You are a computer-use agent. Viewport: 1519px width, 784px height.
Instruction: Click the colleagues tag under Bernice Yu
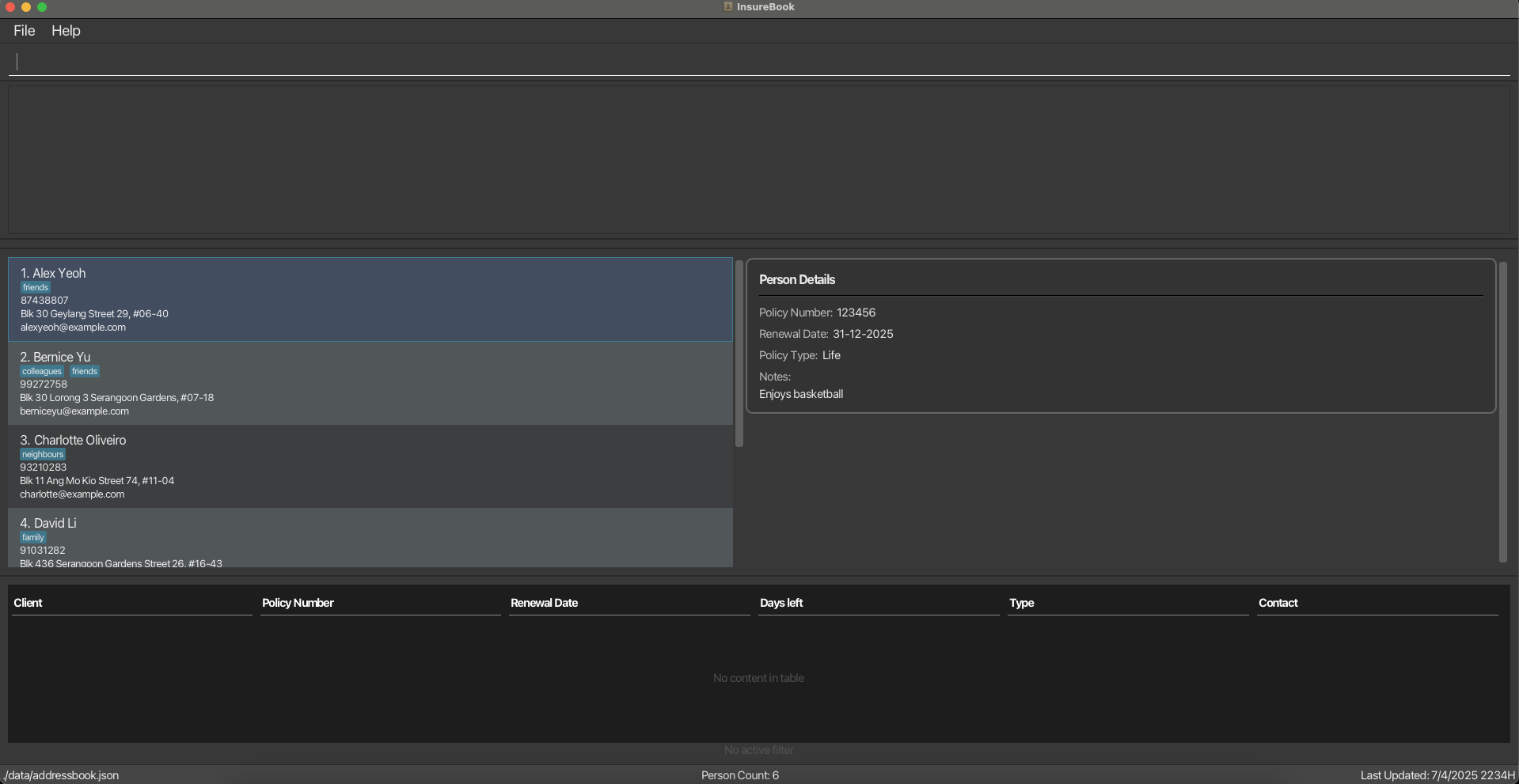pyautogui.click(x=42, y=372)
